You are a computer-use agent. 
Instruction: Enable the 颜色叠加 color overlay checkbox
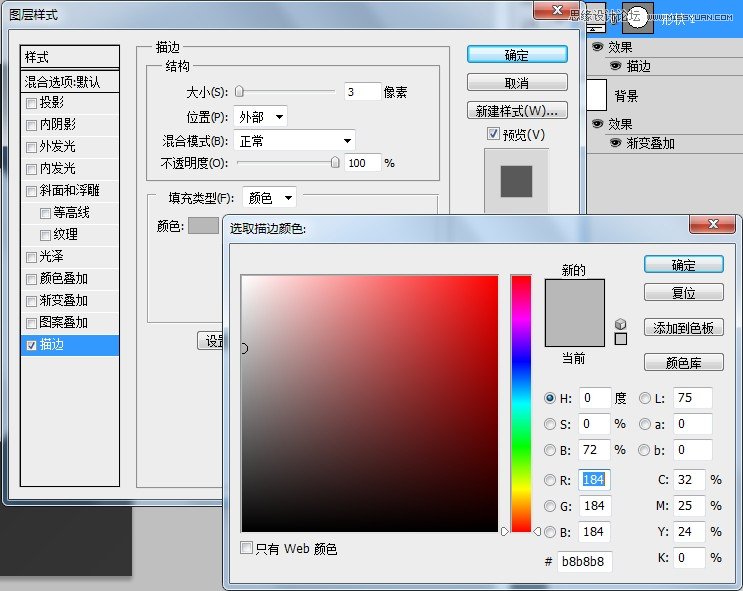point(31,279)
